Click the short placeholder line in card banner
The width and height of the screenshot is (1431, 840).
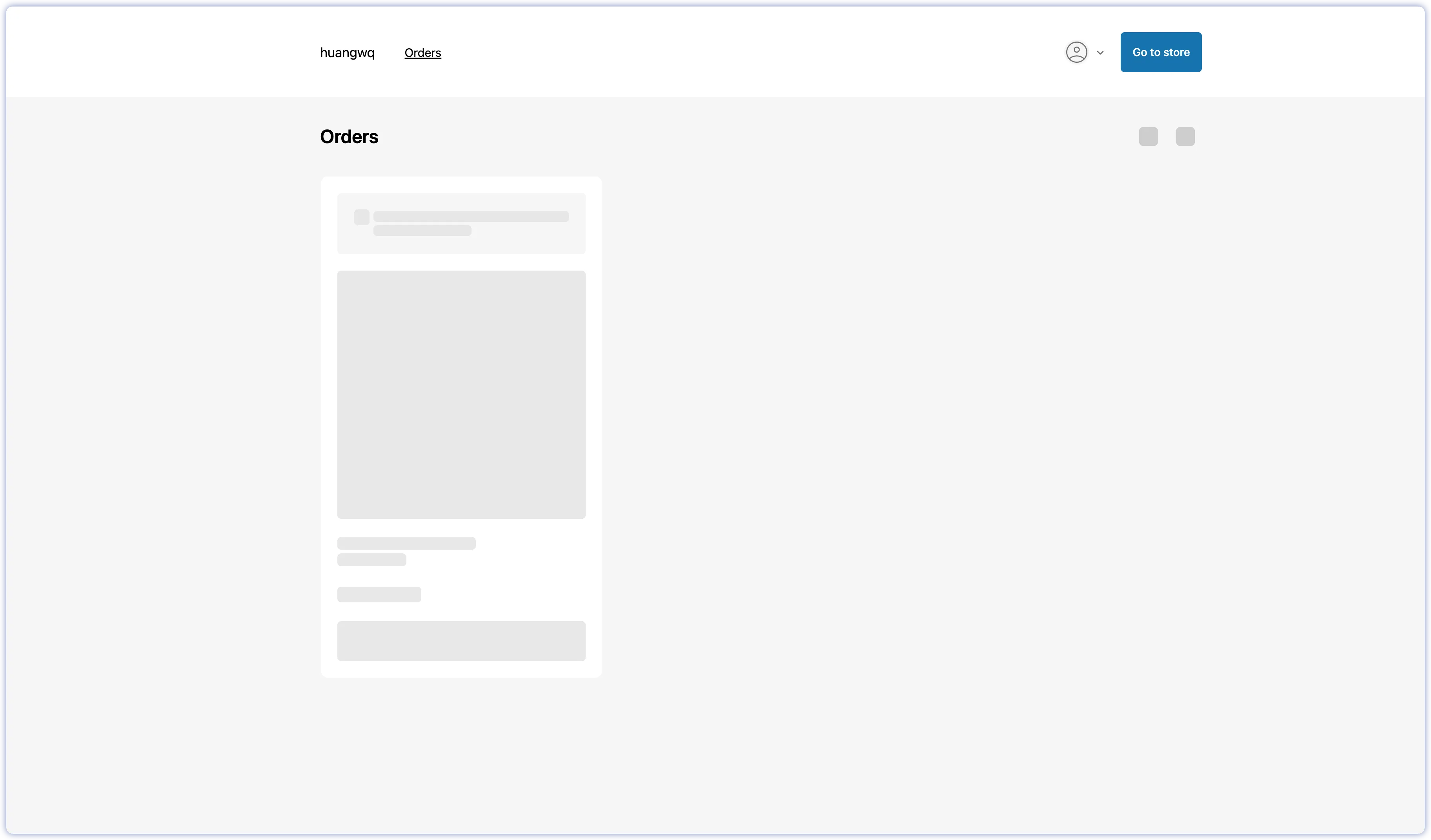422,231
